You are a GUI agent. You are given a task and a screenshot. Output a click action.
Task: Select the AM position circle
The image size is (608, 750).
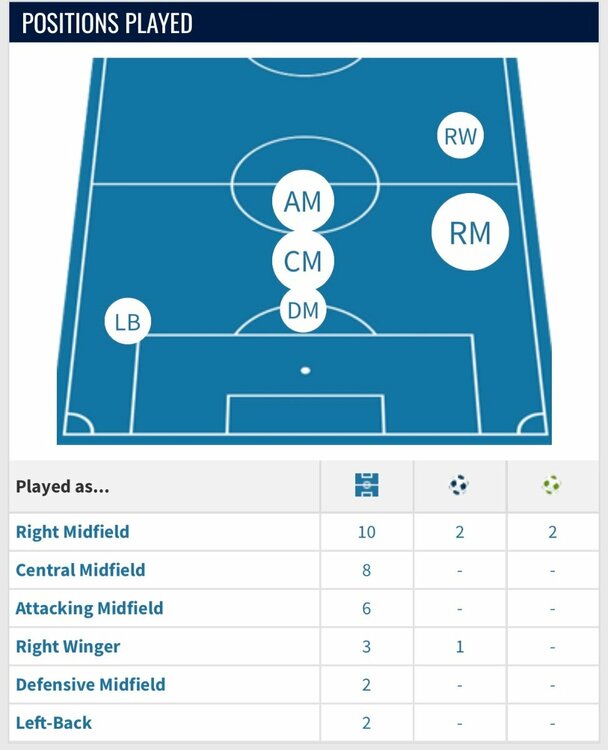(302, 202)
